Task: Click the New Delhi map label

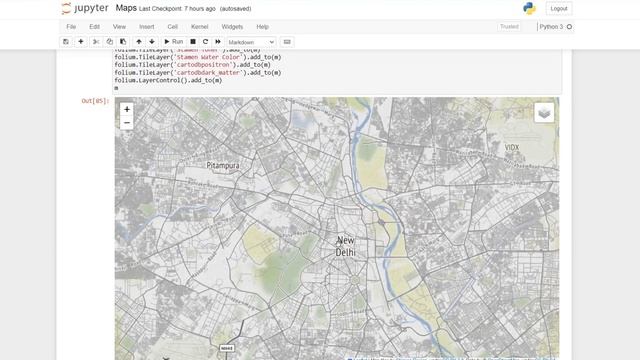Action: [x=345, y=246]
